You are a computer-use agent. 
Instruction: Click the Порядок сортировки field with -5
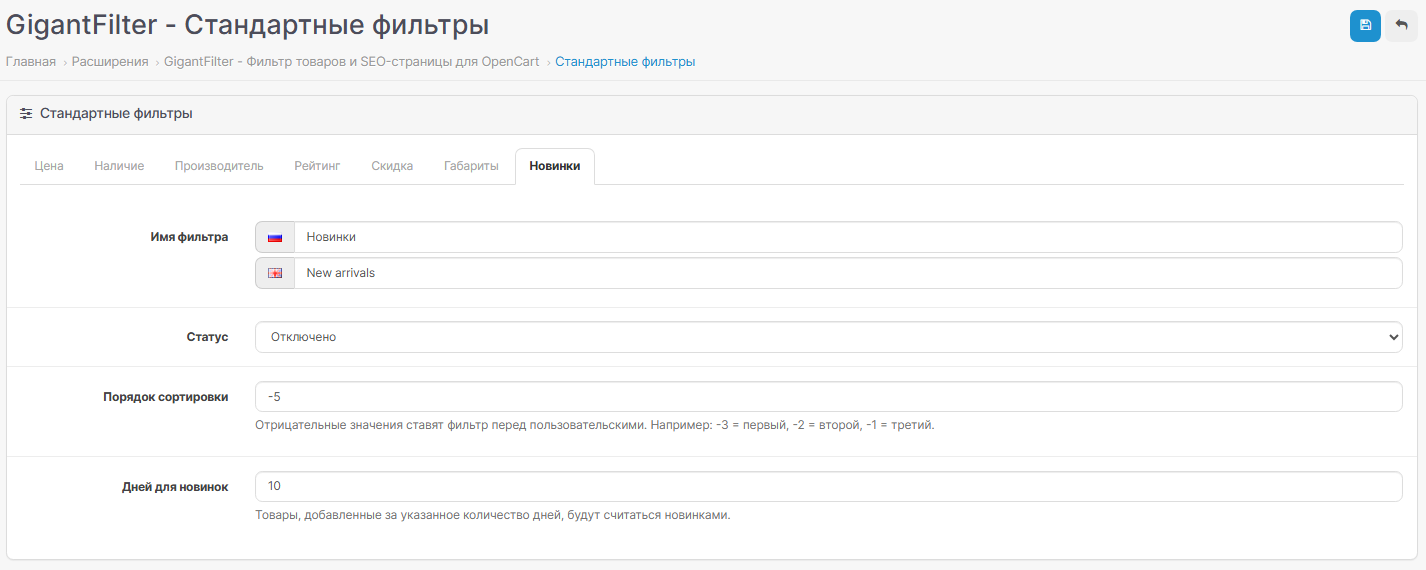(829, 397)
